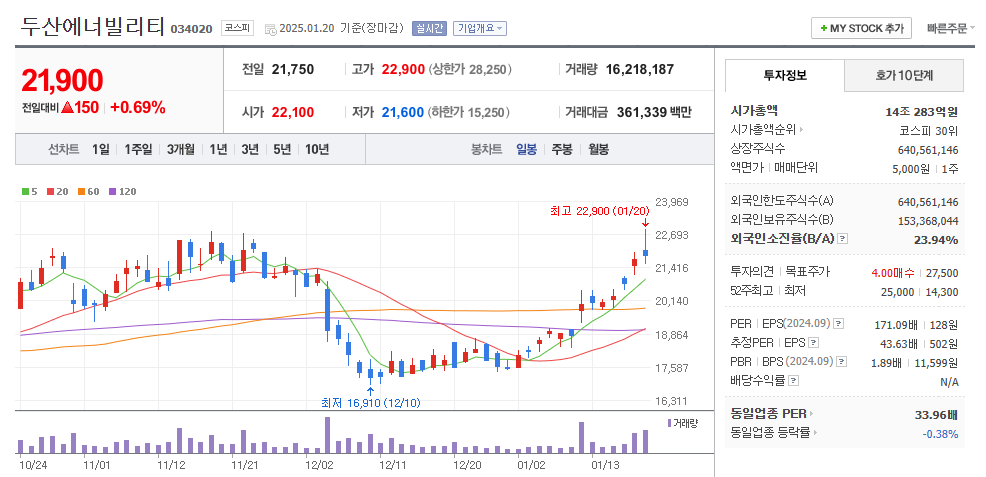Click the help icon next to PBR BPS(2024.09)

pyautogui.click(x=842, y=361)
